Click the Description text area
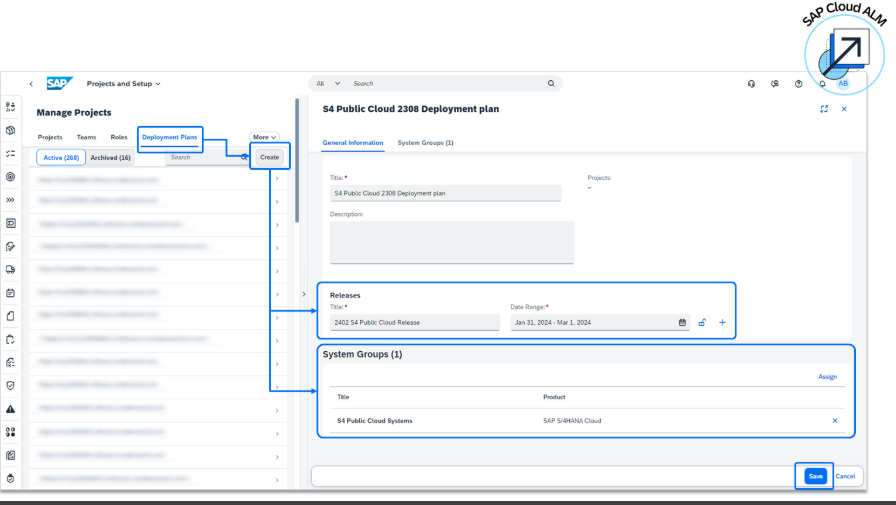The width and height of the screenshot is (896, 505). [452, 242]
